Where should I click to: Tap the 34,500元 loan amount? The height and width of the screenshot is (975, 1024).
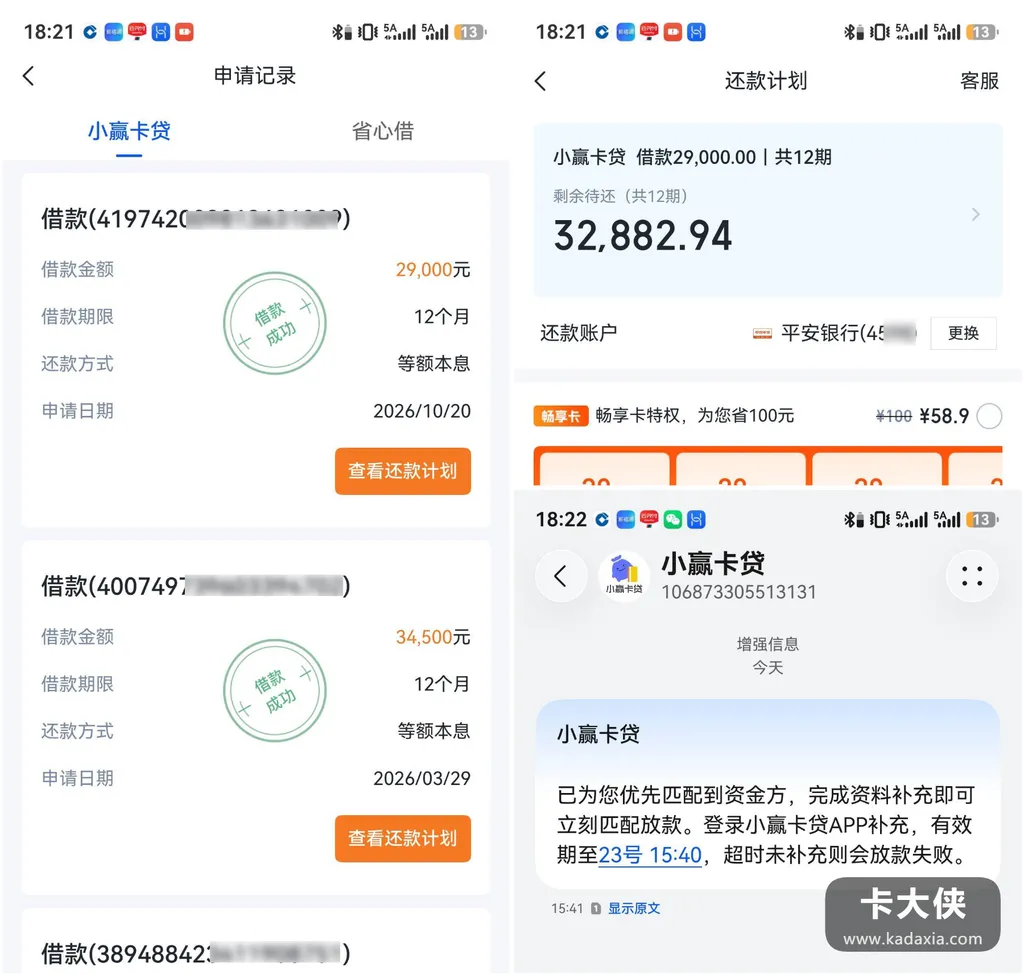(x=432, y=637)
